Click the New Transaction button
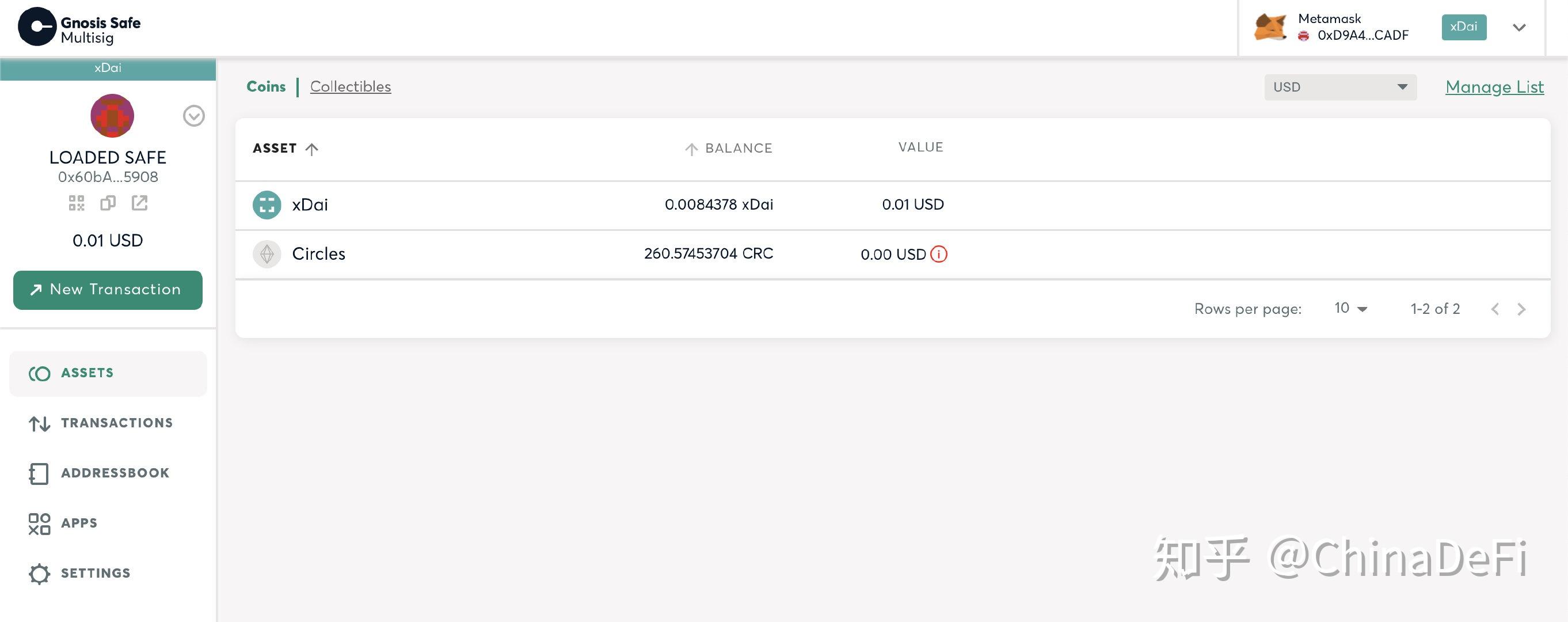This screenshot has width=1568, height=622. (x=108, y=289)
